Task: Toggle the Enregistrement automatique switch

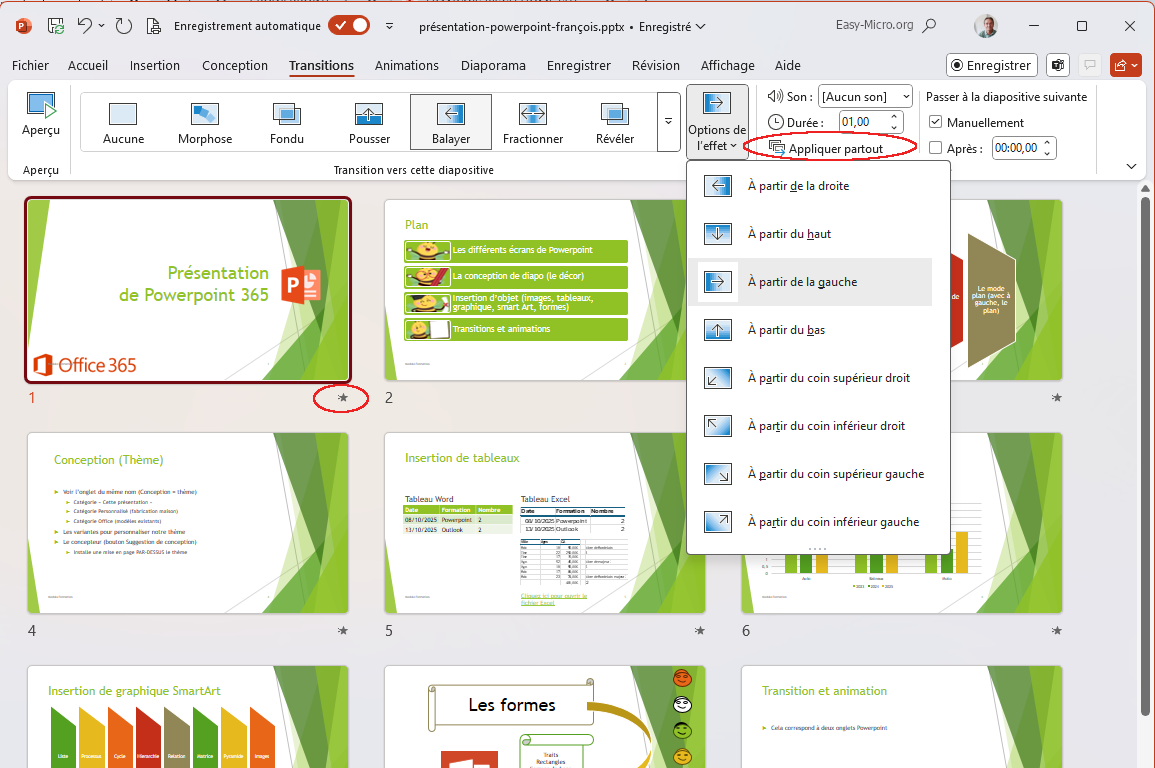Action: [348, 26]
